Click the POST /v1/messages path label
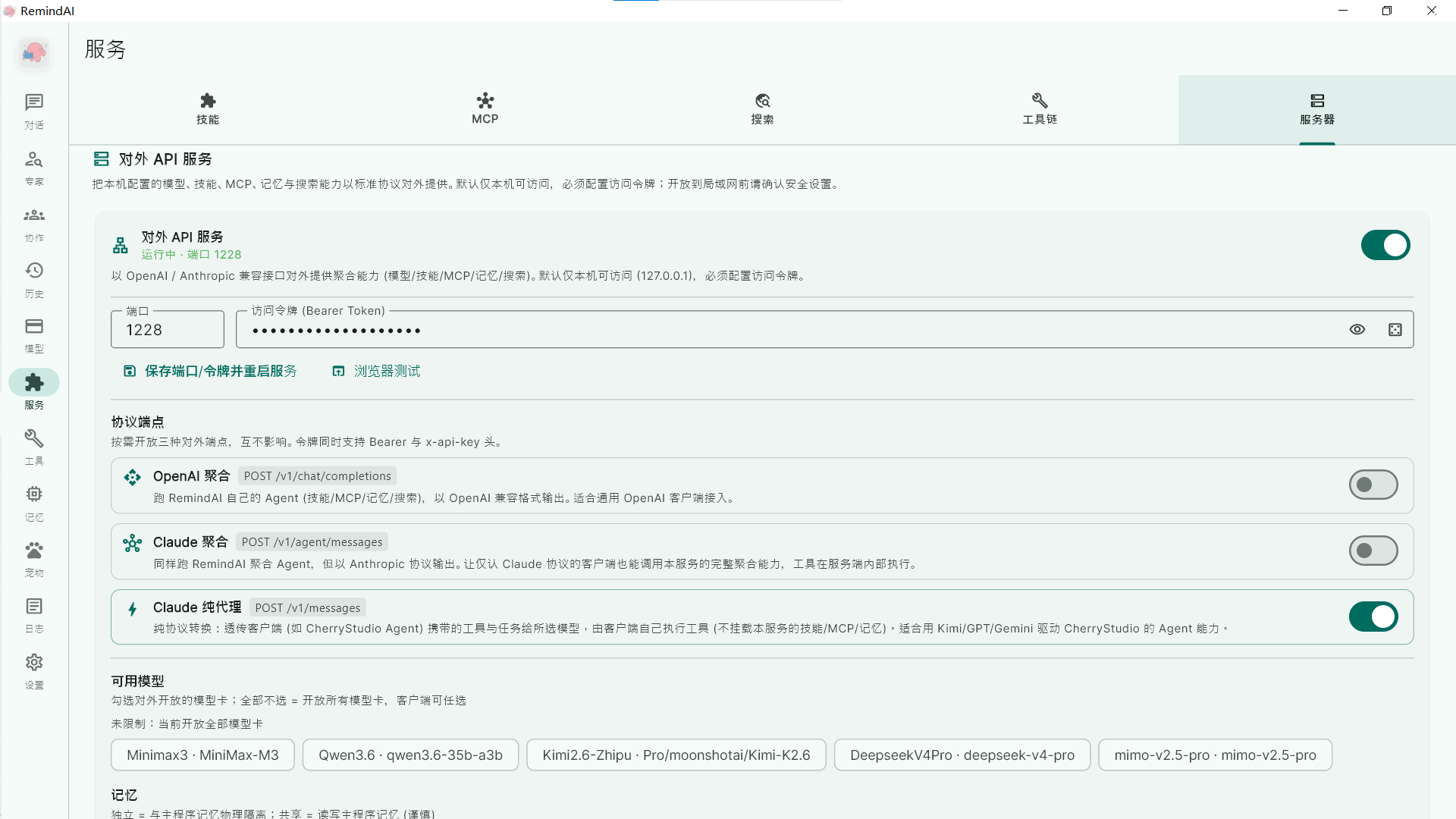Image resolution: width=1456 pixels, height=819 pixels. coord(308,608)
